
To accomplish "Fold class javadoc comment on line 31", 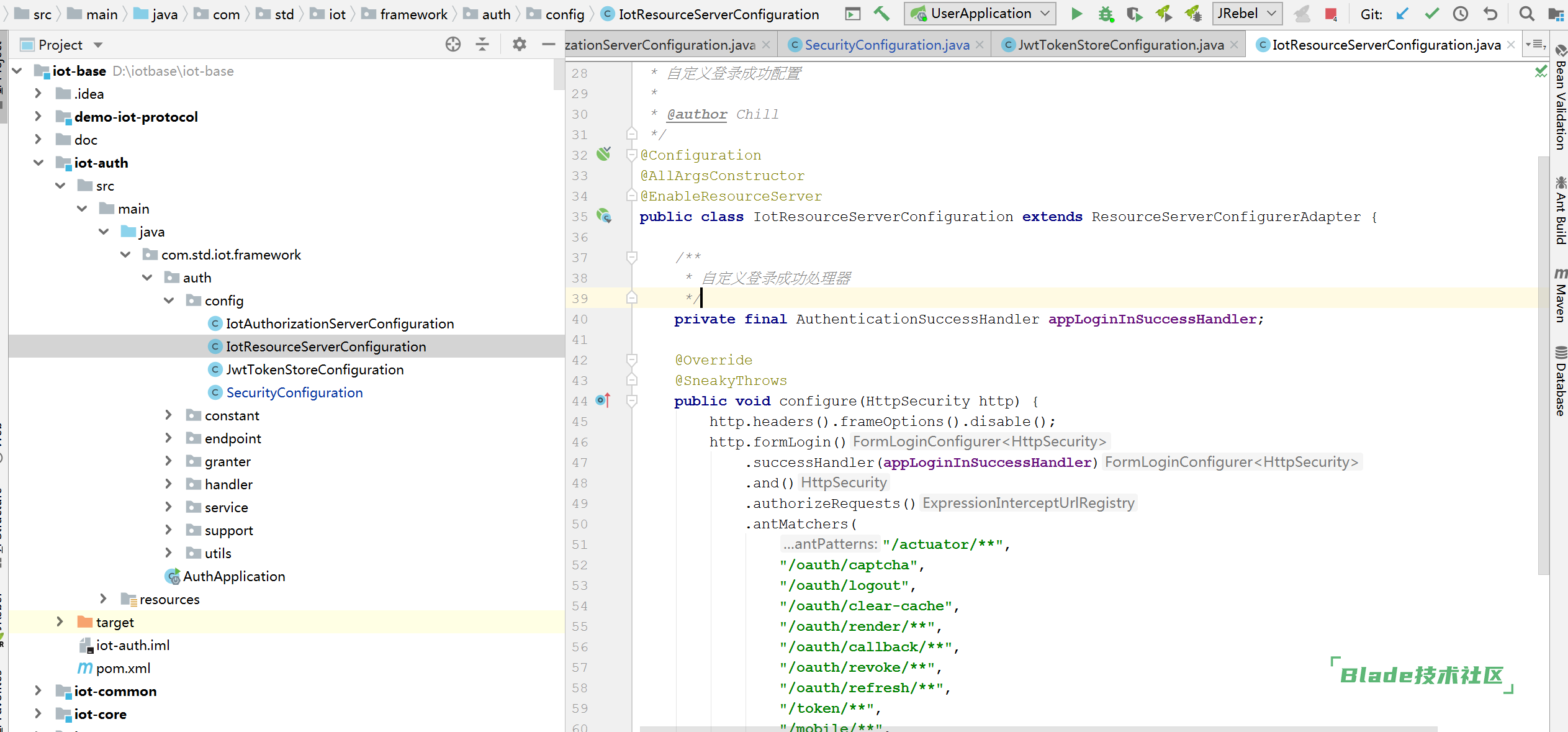I will click(x=632, y=134).
